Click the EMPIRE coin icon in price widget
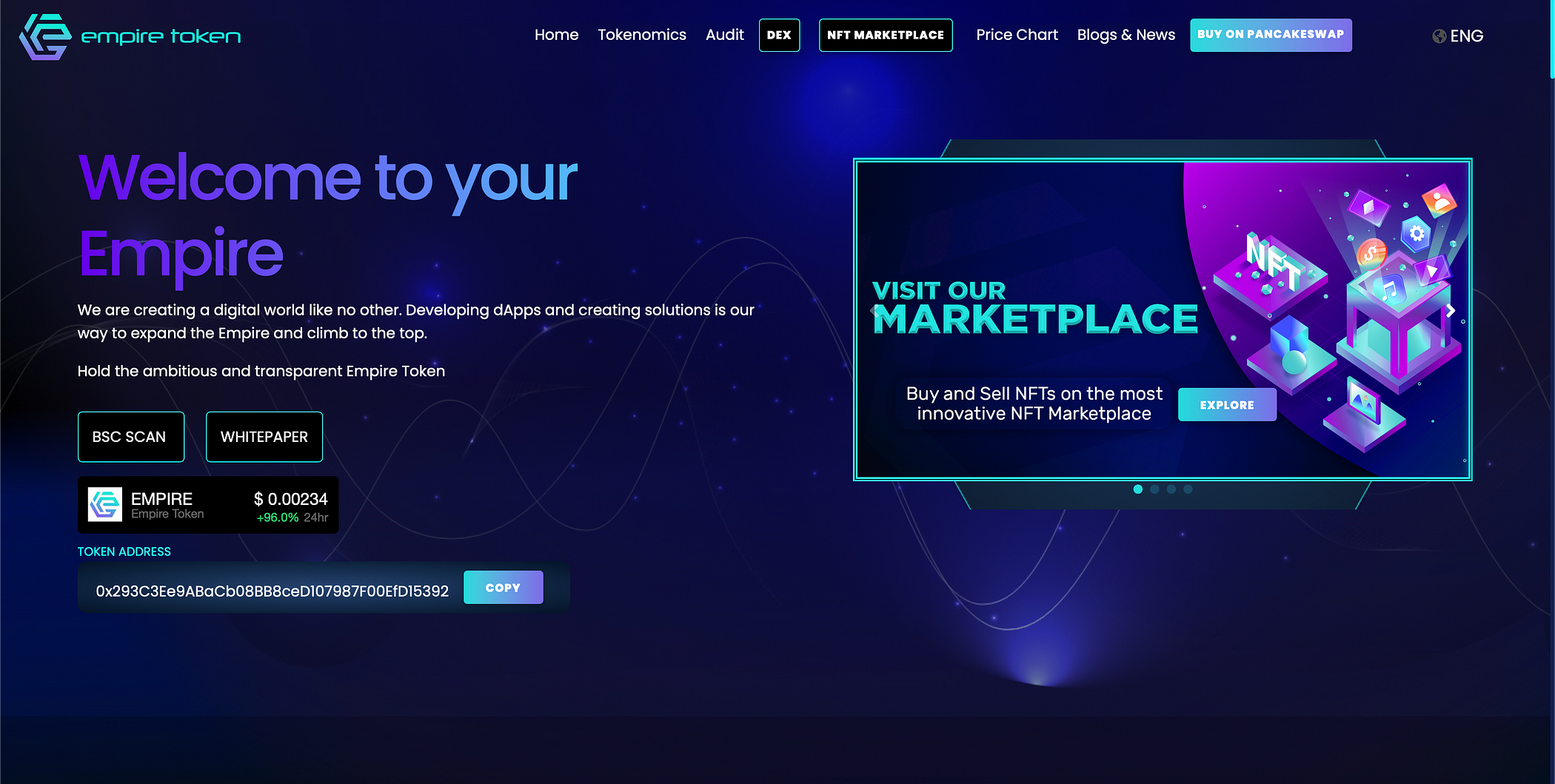The height and width of the screenshot is (784, 1555). coord(105,505)
